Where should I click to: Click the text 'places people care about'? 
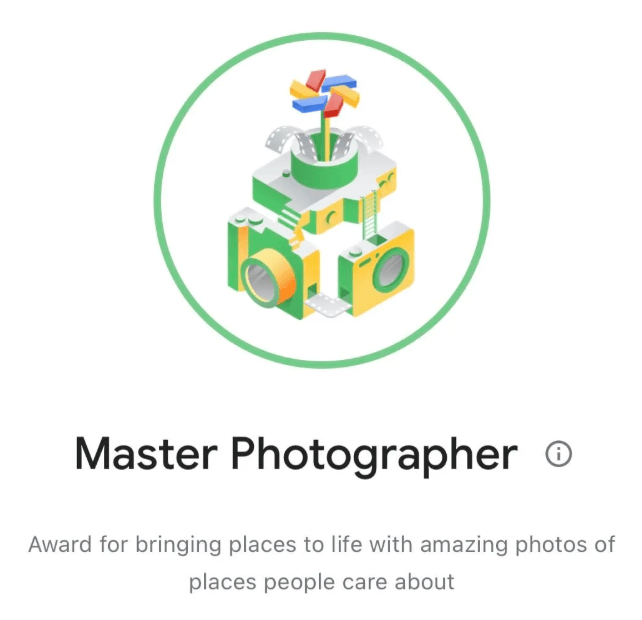[x=321, y=582]
